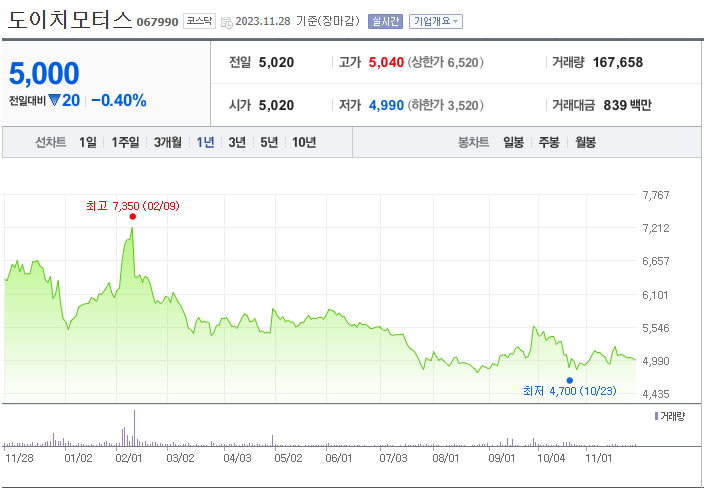This screenshot has width=704, height=488.
Task: Click the blue 최저 low marker dot
Action: click(x=570, y=381)
